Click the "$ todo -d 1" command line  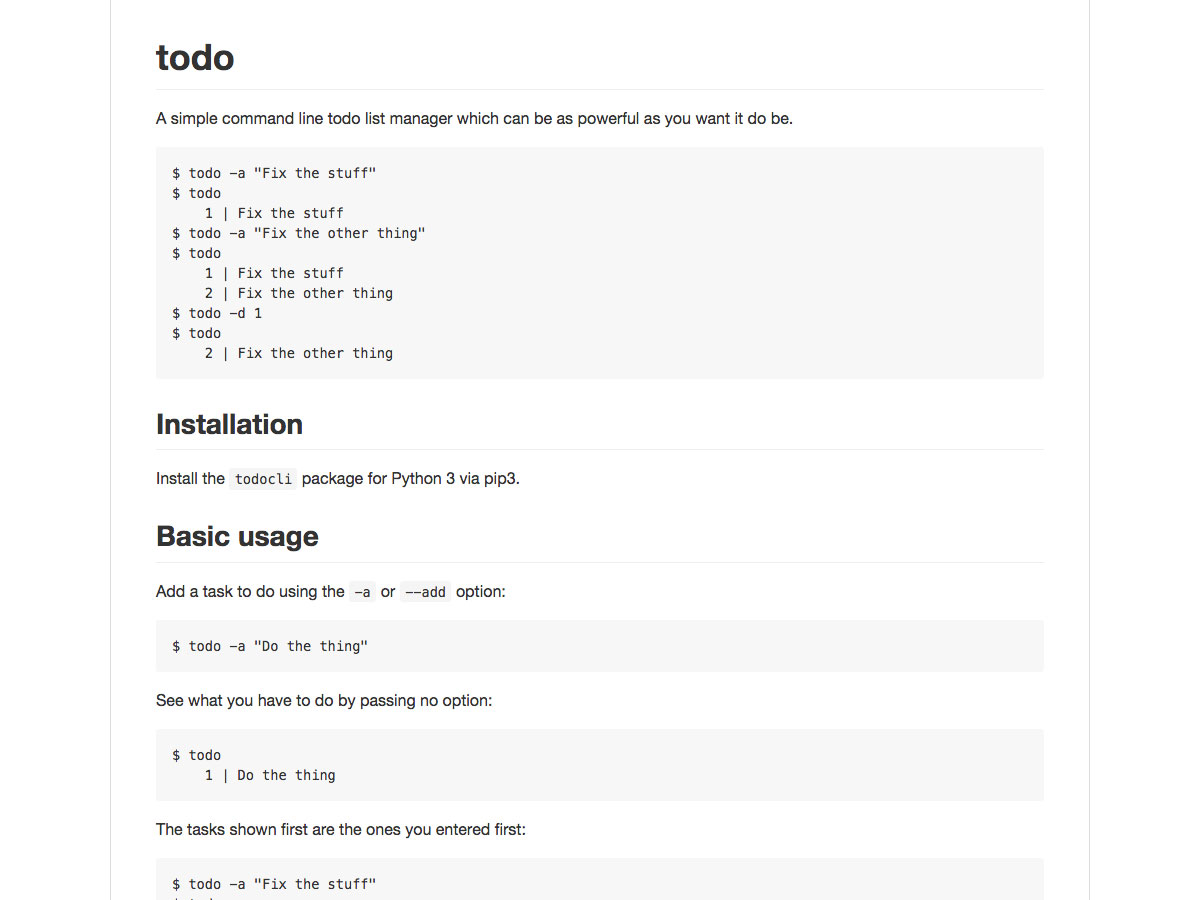[x=217, y=313]
